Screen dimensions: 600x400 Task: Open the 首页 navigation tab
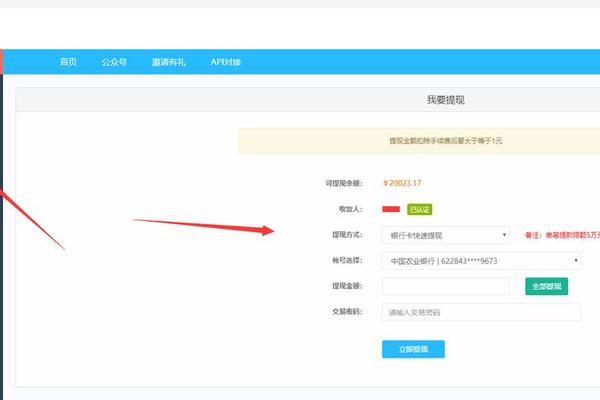(68, 62)
